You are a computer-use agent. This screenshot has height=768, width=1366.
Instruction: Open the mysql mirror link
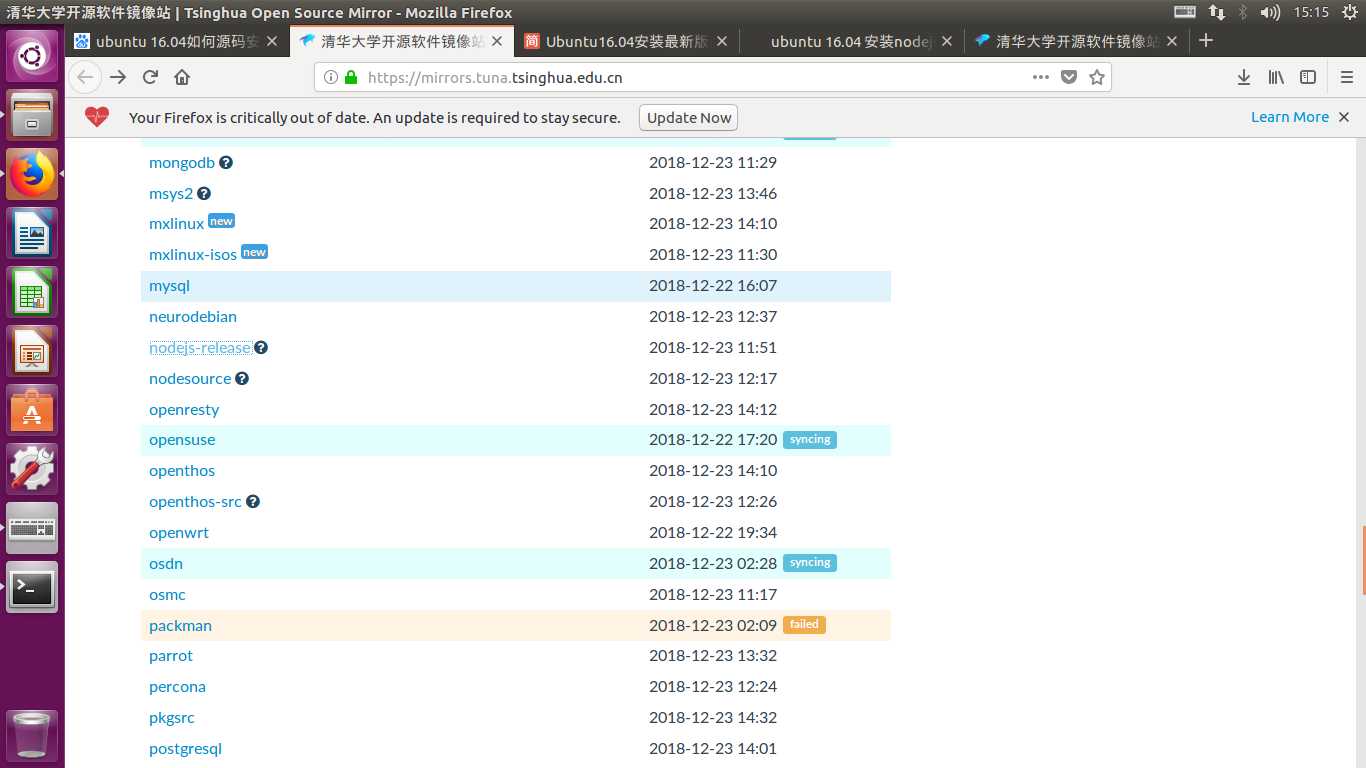coord(169,286)
